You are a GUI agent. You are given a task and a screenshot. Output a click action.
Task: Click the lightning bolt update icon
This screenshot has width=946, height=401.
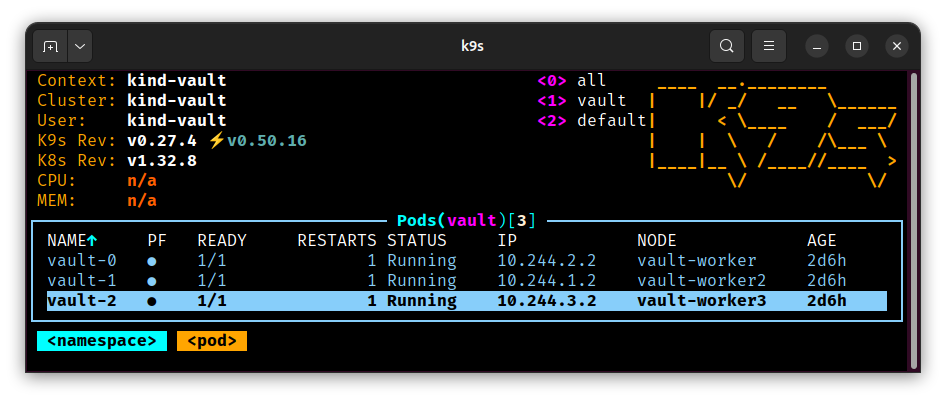217,141
